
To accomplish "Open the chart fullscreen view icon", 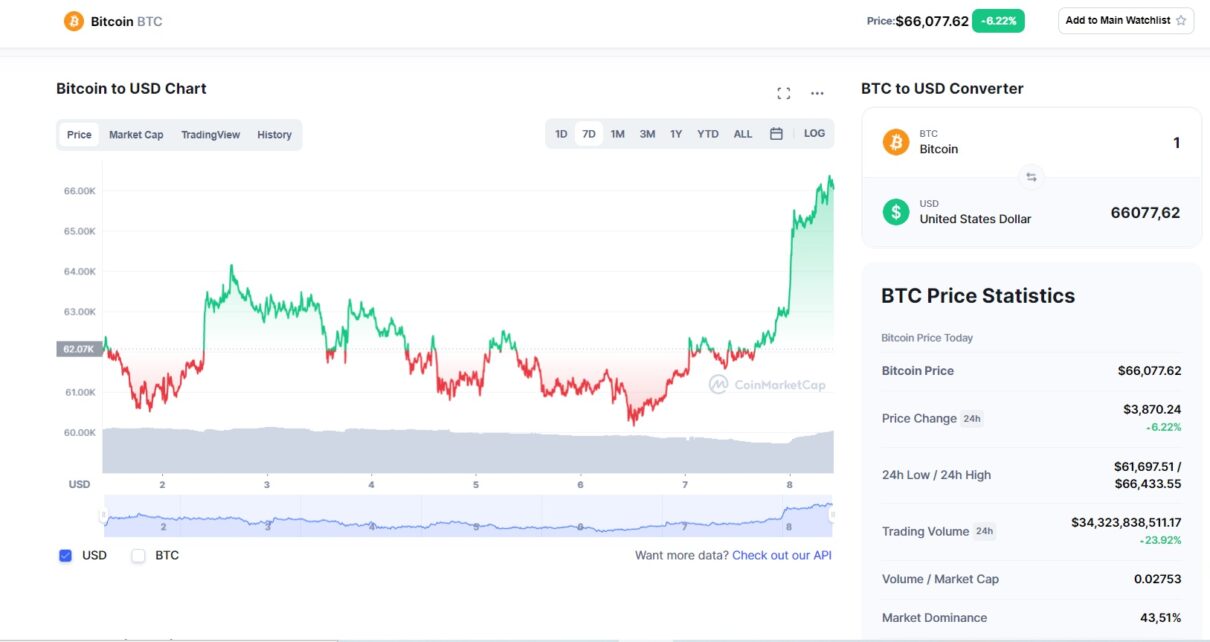I will (784, 93).
